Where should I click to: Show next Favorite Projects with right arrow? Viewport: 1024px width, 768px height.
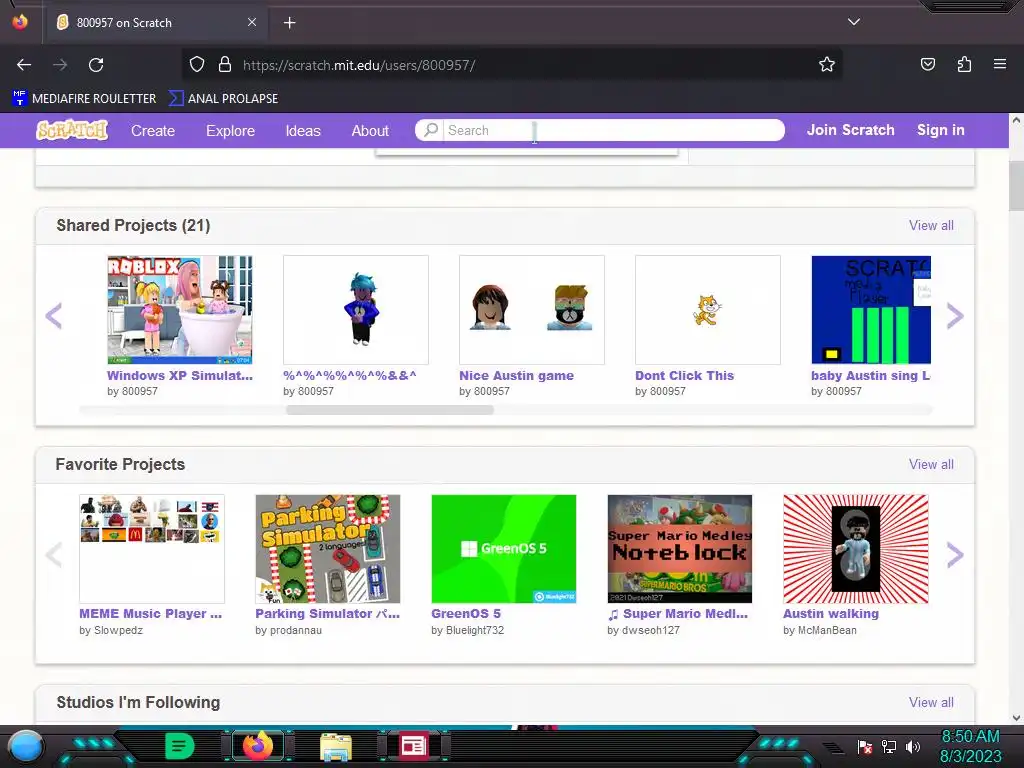(x=955, y=555)
